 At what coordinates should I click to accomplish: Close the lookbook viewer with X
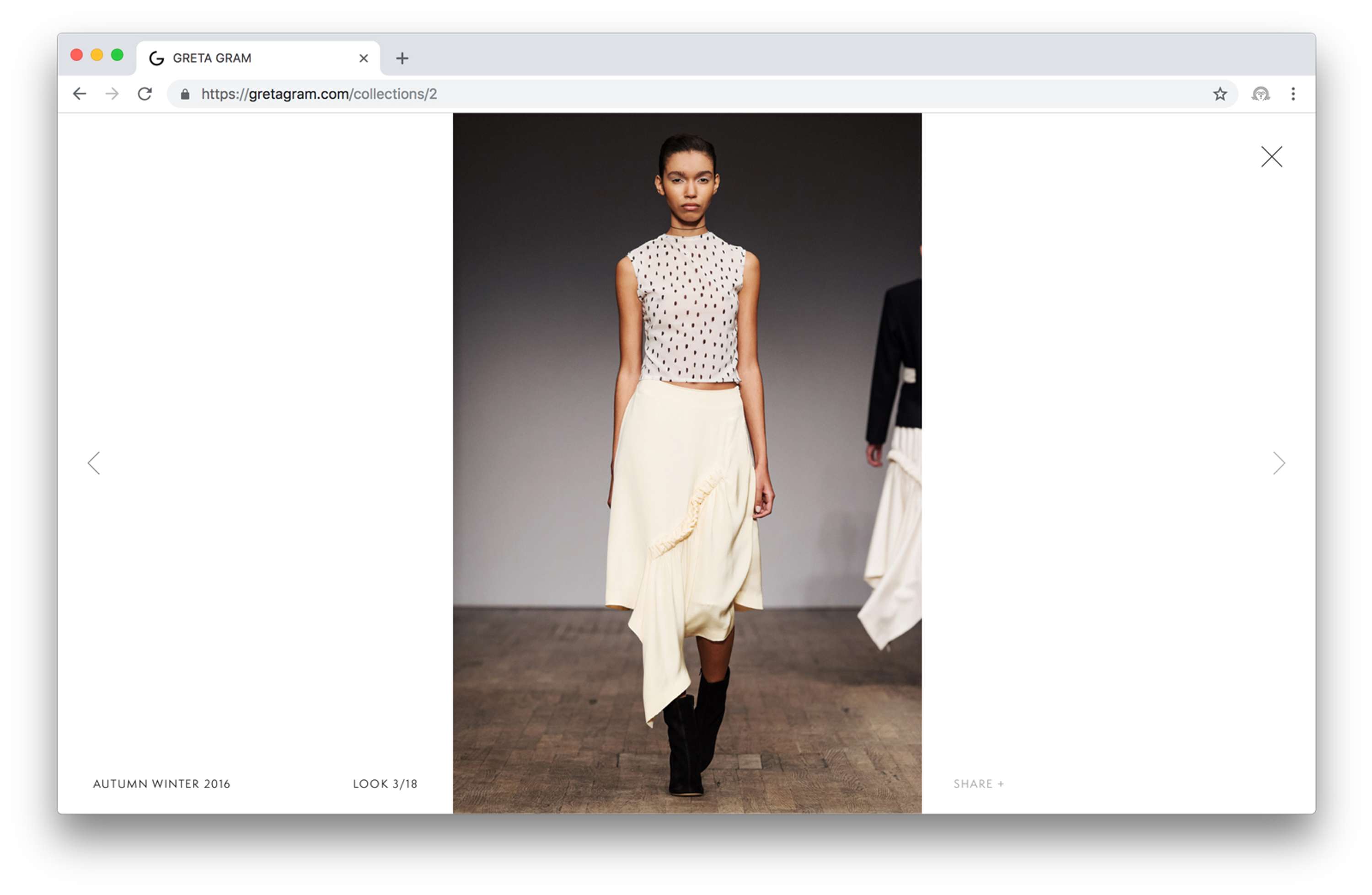(x=1271, y=157)
